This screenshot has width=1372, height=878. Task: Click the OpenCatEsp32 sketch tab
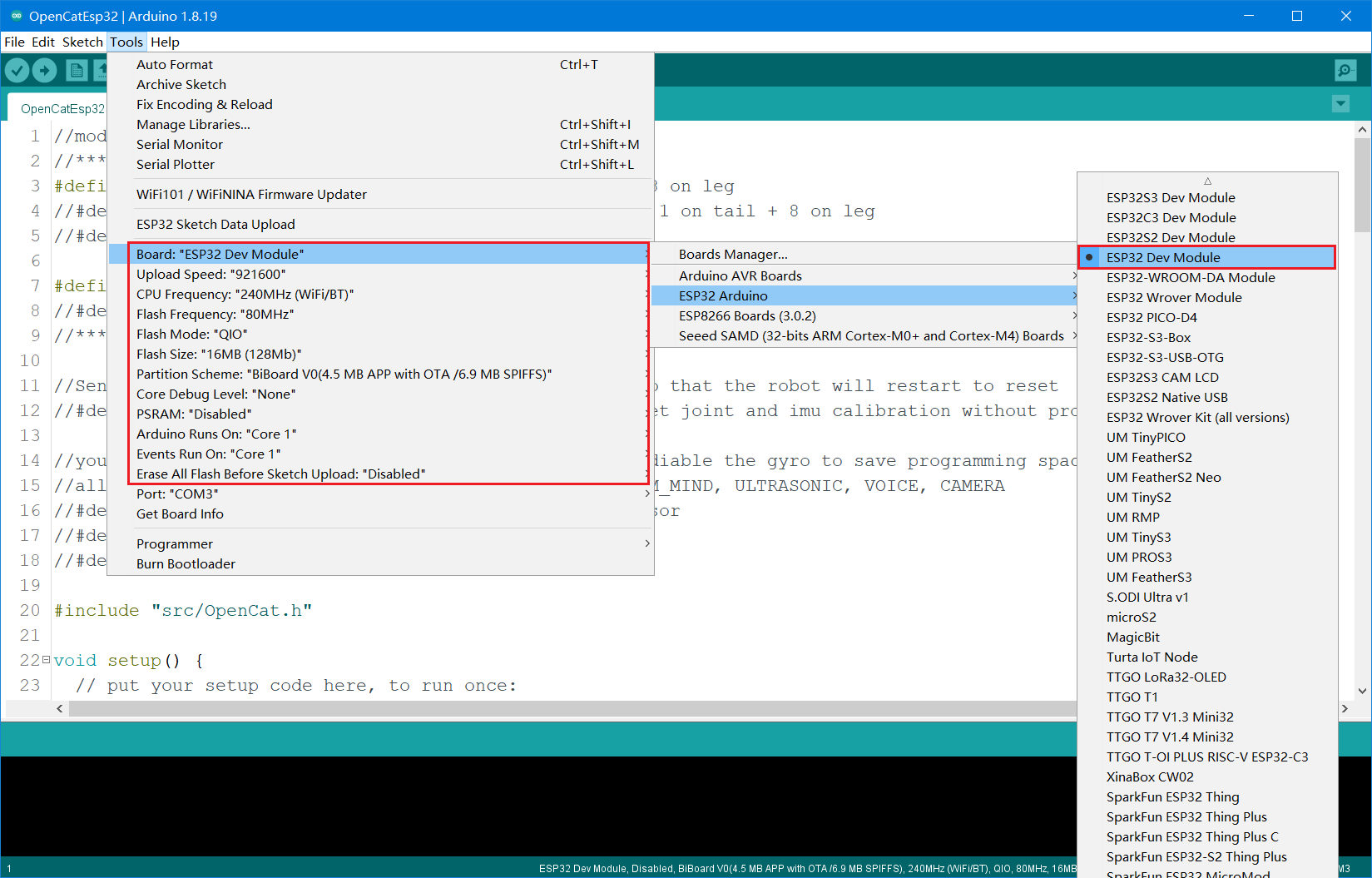62,109
